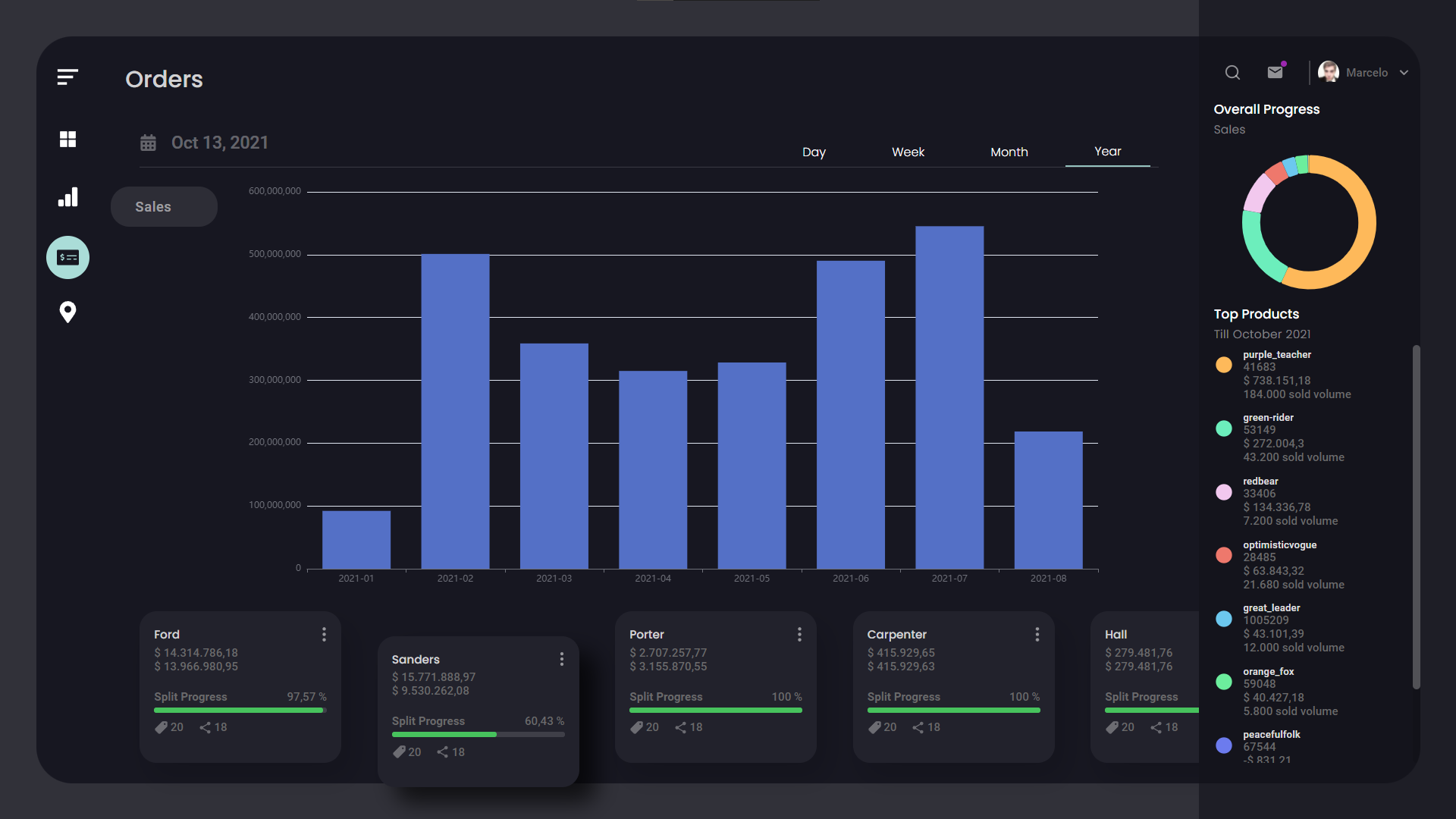Click Sanders split progress bar

click(x=478, y=734)
